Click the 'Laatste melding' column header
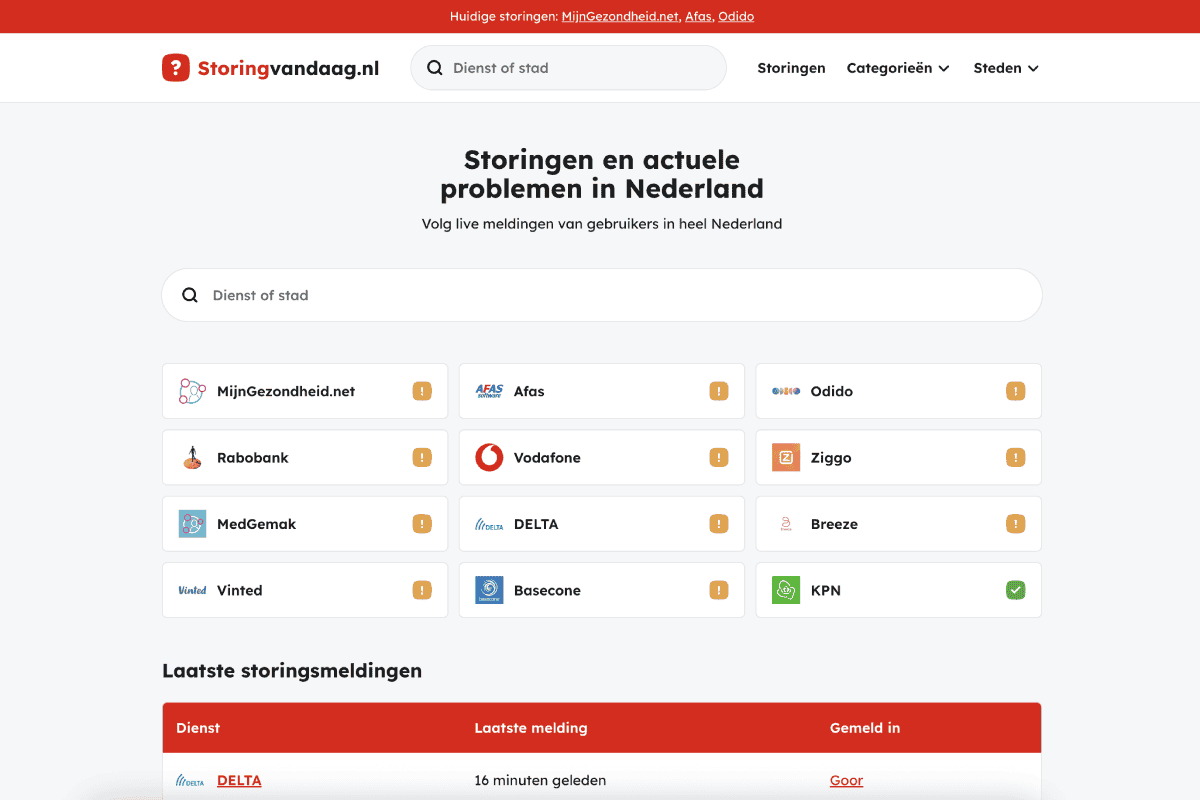1200x800 pixels. [x=531, y=728]
